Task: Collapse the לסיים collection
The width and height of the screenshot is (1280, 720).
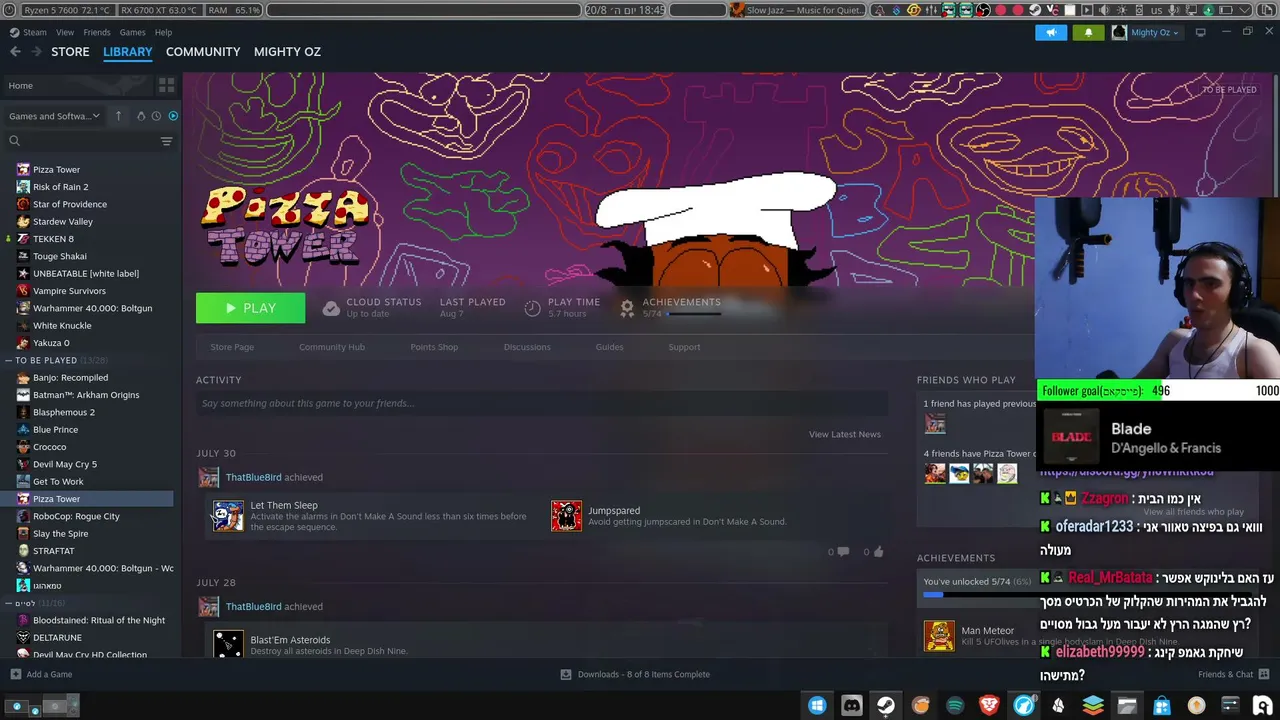Action: pos(9,603)
